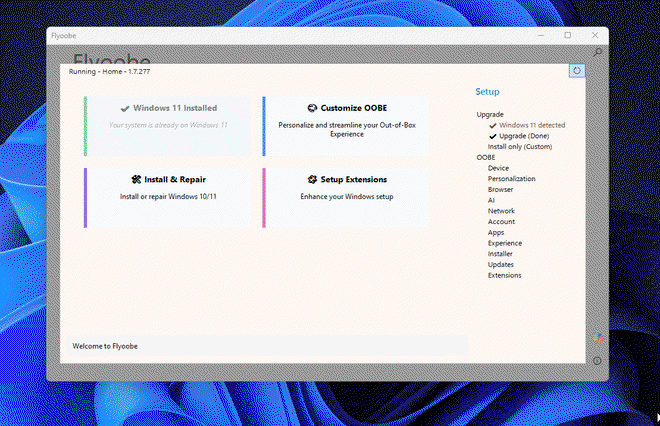Screen dimensions: 660x426
Task: Select Install only (Custom) step
Action: [x=520, y=146]
